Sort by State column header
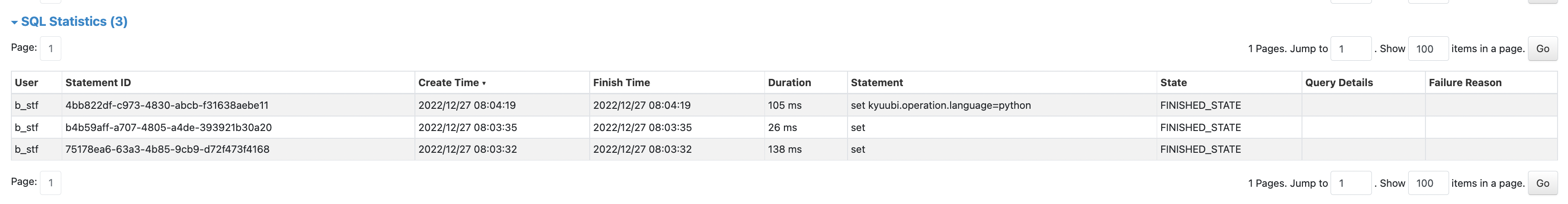 [1173, 83]
